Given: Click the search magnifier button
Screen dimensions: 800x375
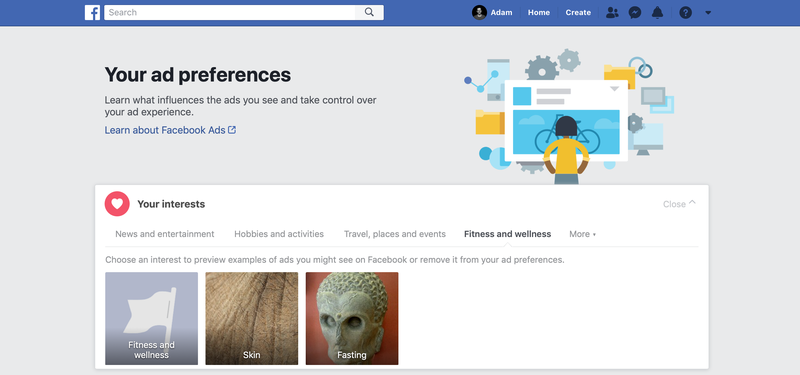Looking at the screenshot, I should (369, 12).
